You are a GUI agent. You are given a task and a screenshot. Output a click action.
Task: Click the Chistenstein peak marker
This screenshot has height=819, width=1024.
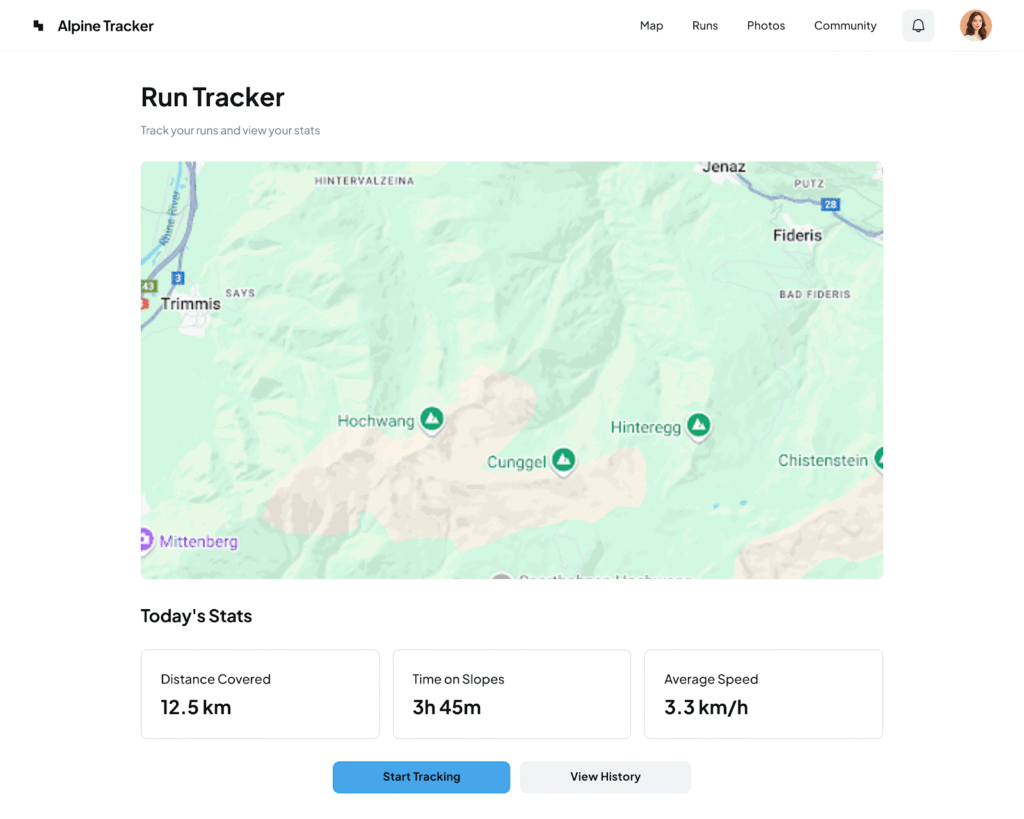[x=879, y=458]
